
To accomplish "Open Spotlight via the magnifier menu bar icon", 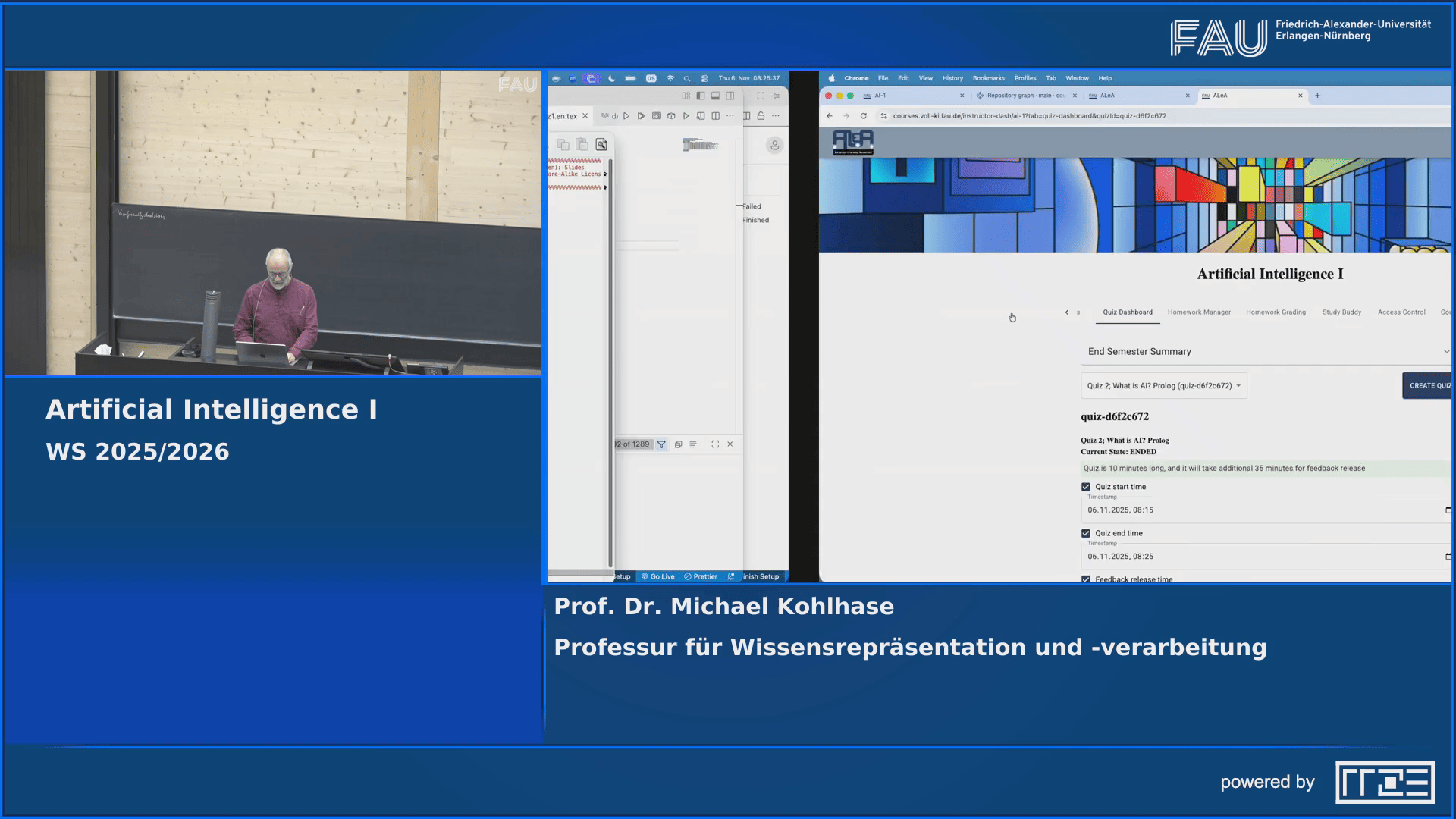I will 687,78.
